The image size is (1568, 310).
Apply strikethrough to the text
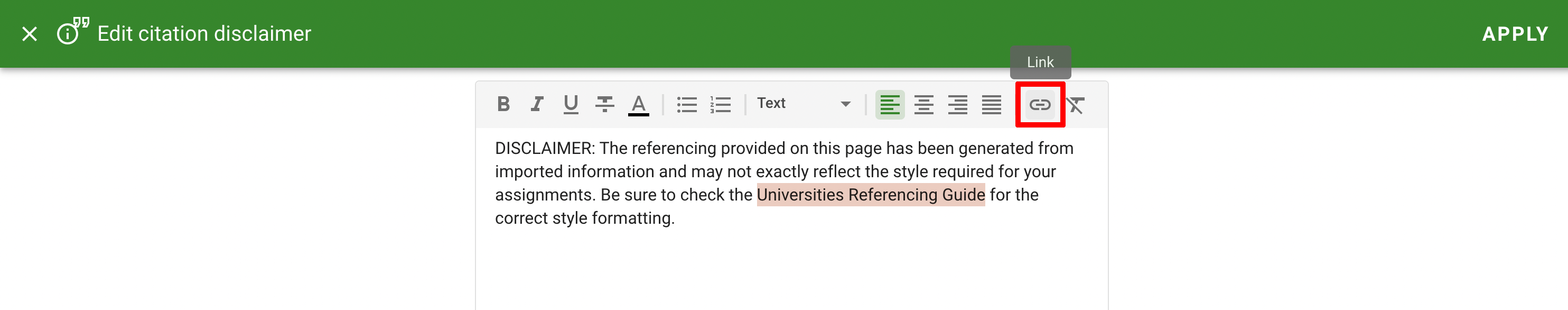[x=604, y=104]
